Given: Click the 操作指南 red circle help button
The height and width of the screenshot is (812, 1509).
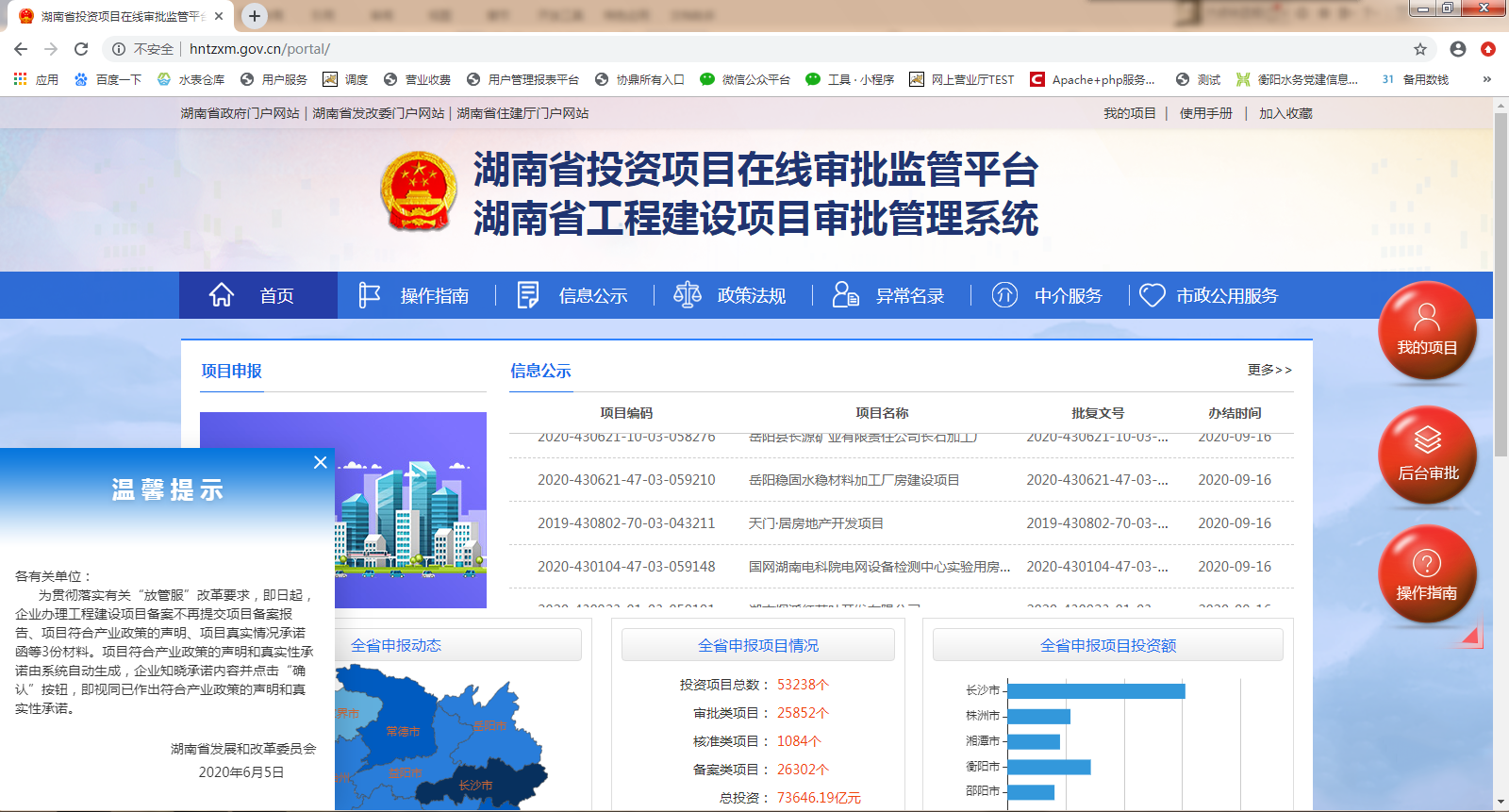Looking at the screenshot, I should pos(1427,575).
